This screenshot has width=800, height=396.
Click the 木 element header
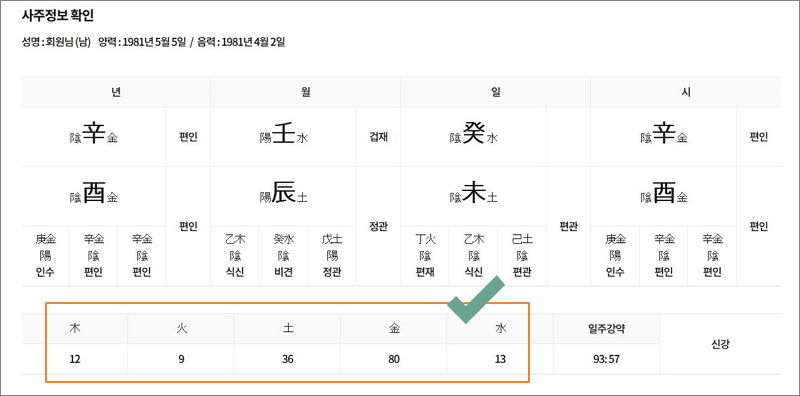[75, 329]
